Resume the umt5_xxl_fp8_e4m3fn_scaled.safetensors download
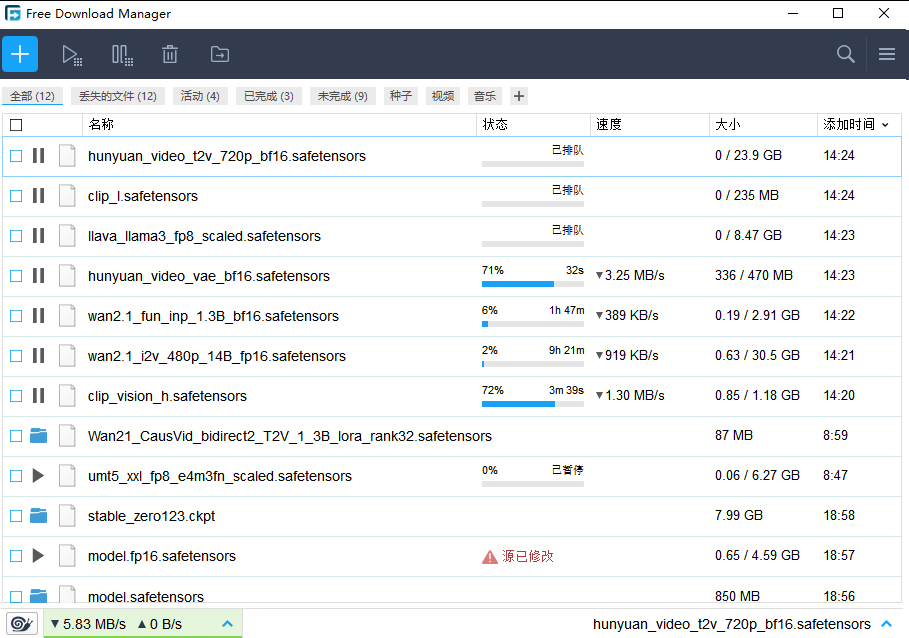The width and height of the screenshot is (909, 638). pos(39,476)
